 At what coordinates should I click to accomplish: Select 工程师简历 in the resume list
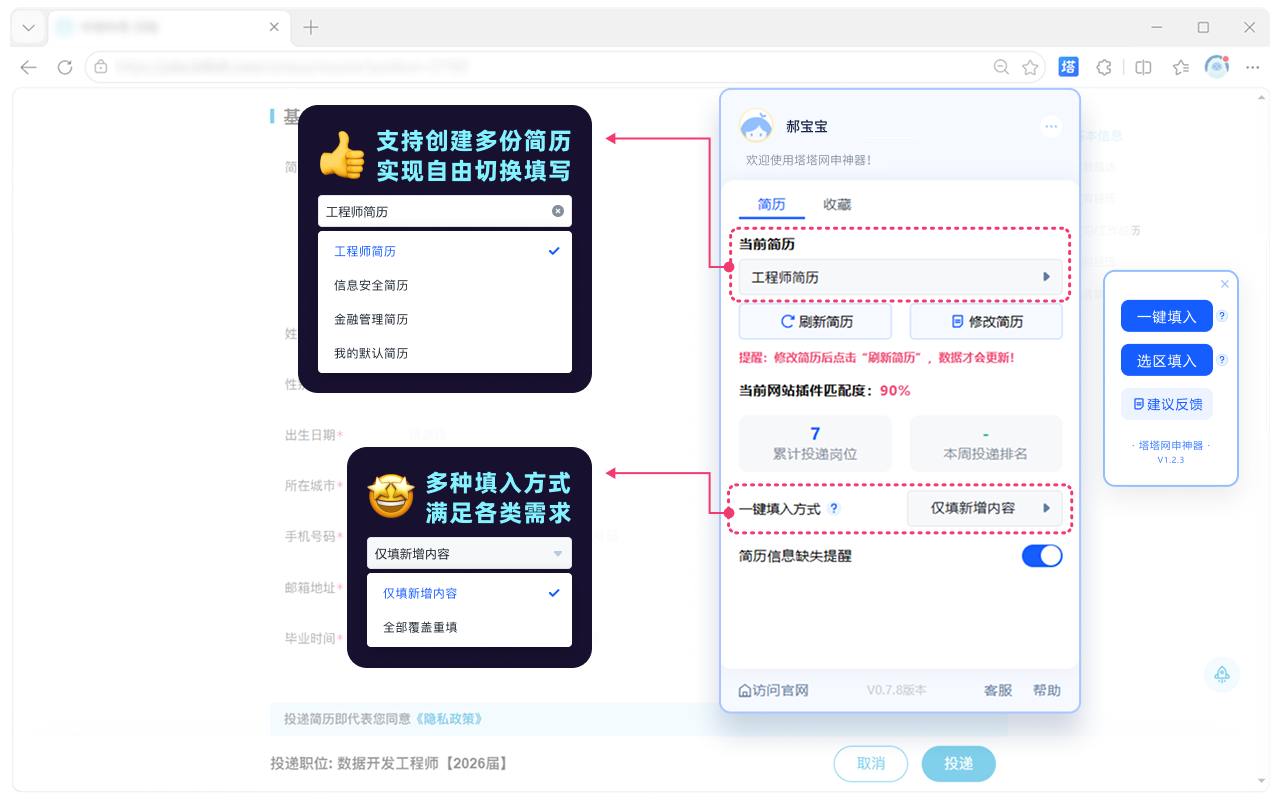point(445,251)
